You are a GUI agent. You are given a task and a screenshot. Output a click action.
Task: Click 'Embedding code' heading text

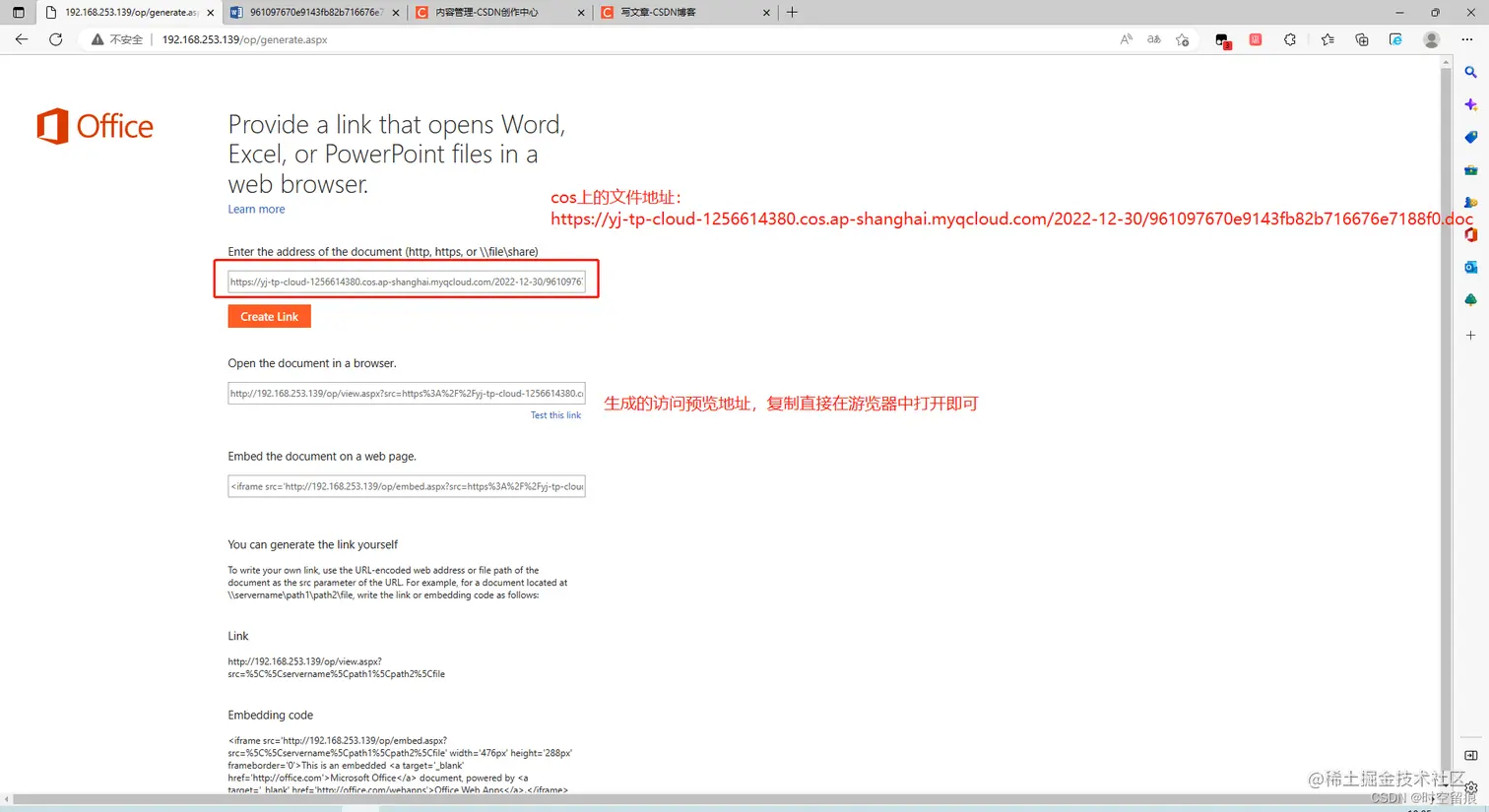click(271, 715)
